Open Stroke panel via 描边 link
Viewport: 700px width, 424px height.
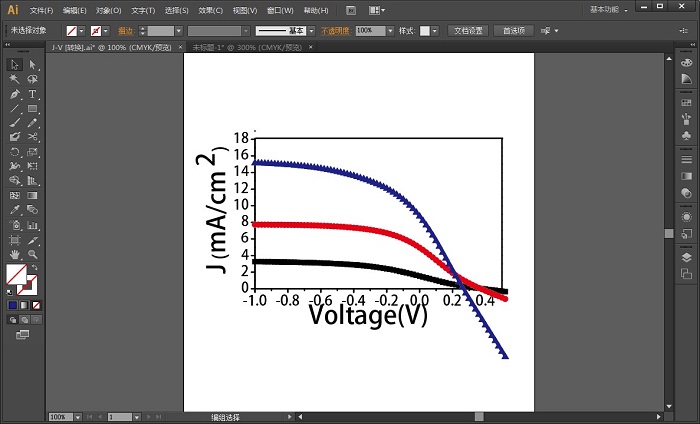126,31
